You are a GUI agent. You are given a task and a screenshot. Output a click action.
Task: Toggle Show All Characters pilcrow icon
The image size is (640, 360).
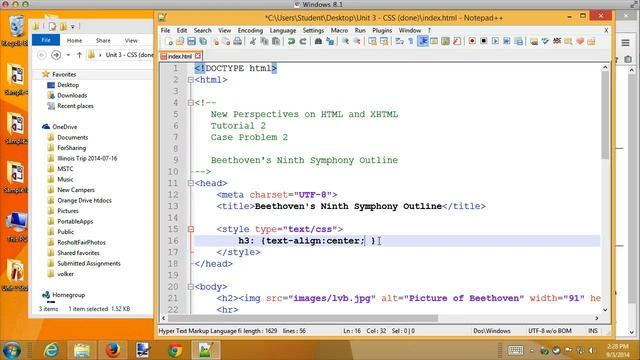point(411,41)
